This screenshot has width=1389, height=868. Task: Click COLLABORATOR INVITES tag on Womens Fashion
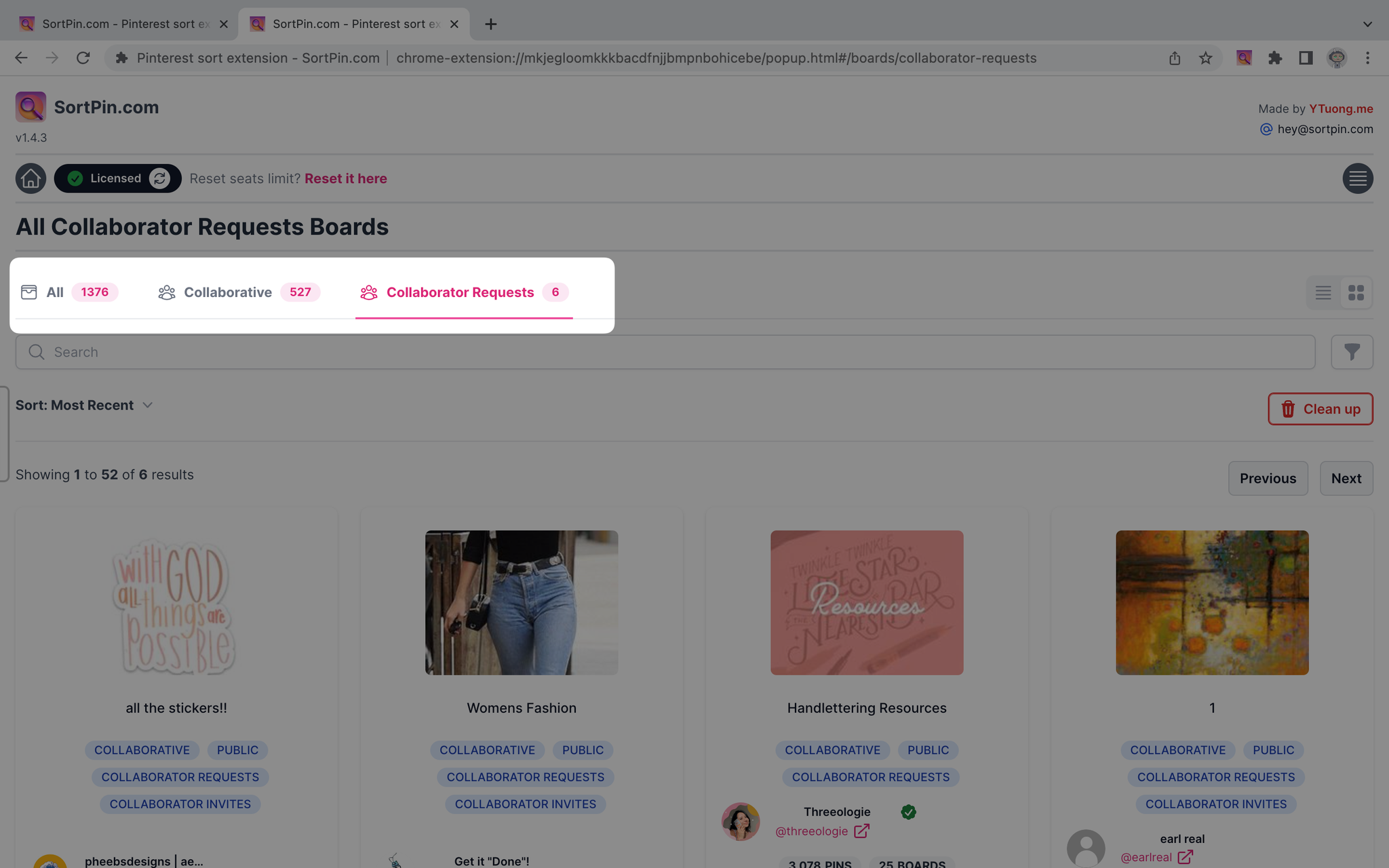[x=526, y=804]
